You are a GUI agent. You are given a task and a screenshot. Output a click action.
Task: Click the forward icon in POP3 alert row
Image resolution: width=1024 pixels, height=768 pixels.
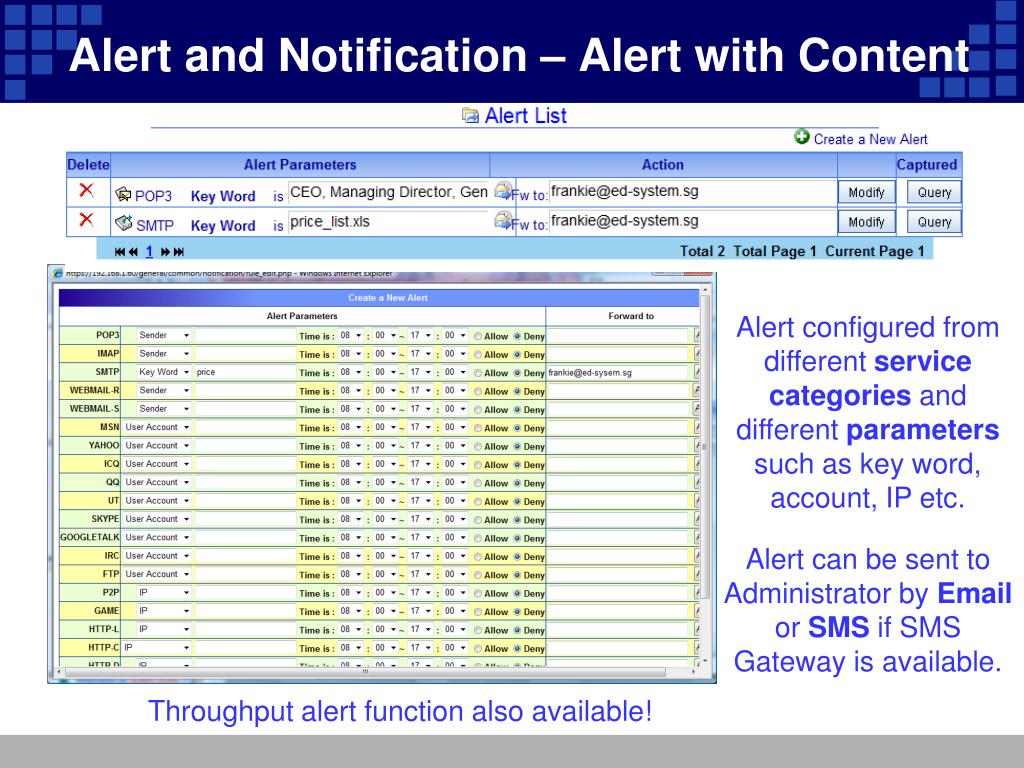click(502, 191)
